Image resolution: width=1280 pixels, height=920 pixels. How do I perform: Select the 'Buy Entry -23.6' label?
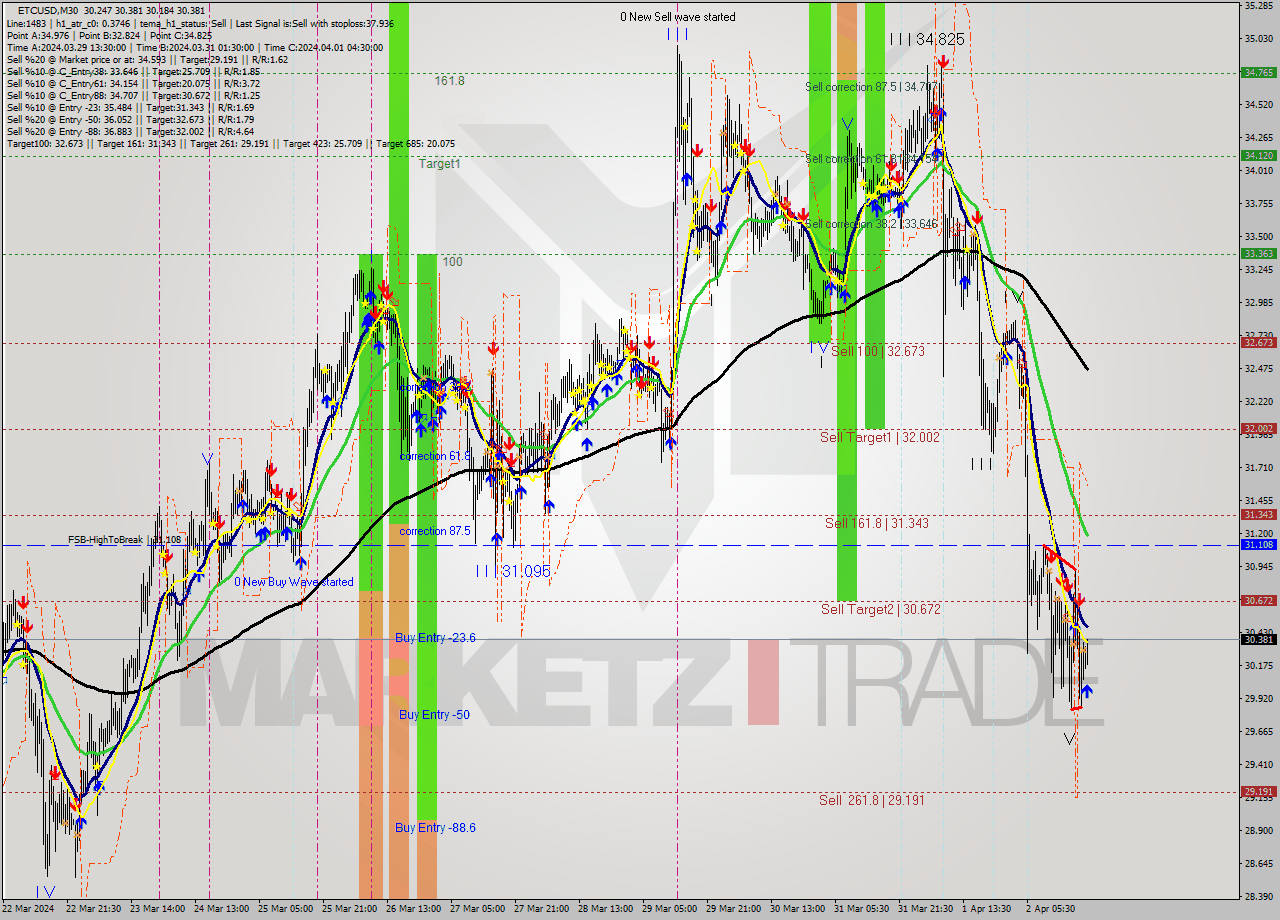(x=435, y=638)
